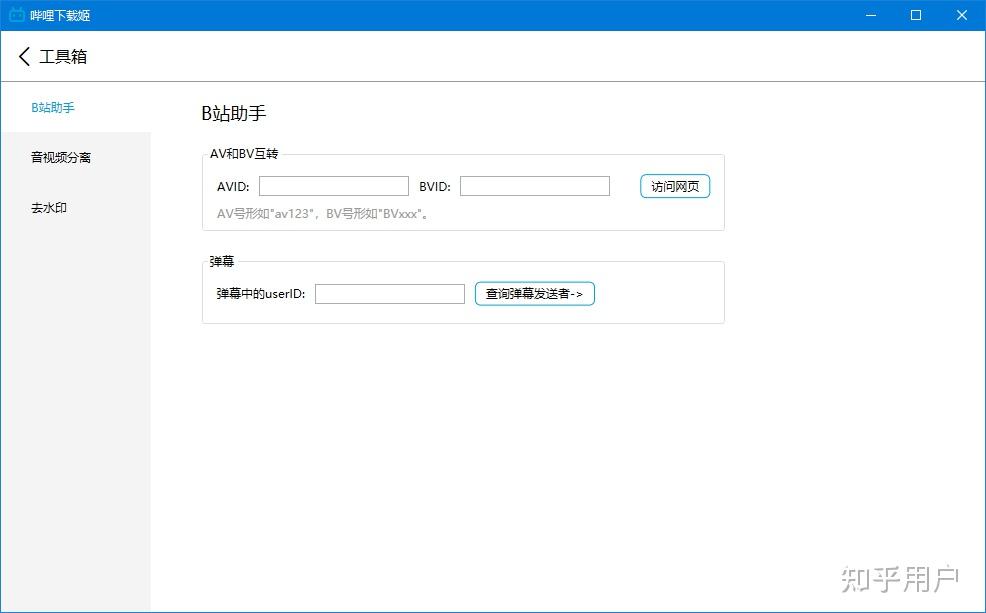This screenshot has width=986, height=613.
Task: Click the 工具箱 page title
Action: point(63,57)
